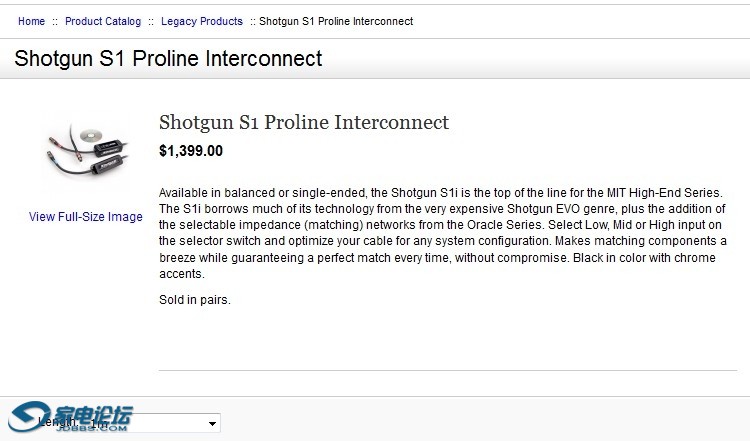This screenshot has height=441, width=750.
Task: Click the blue swirl watermark logo
Action: [30, 416]
